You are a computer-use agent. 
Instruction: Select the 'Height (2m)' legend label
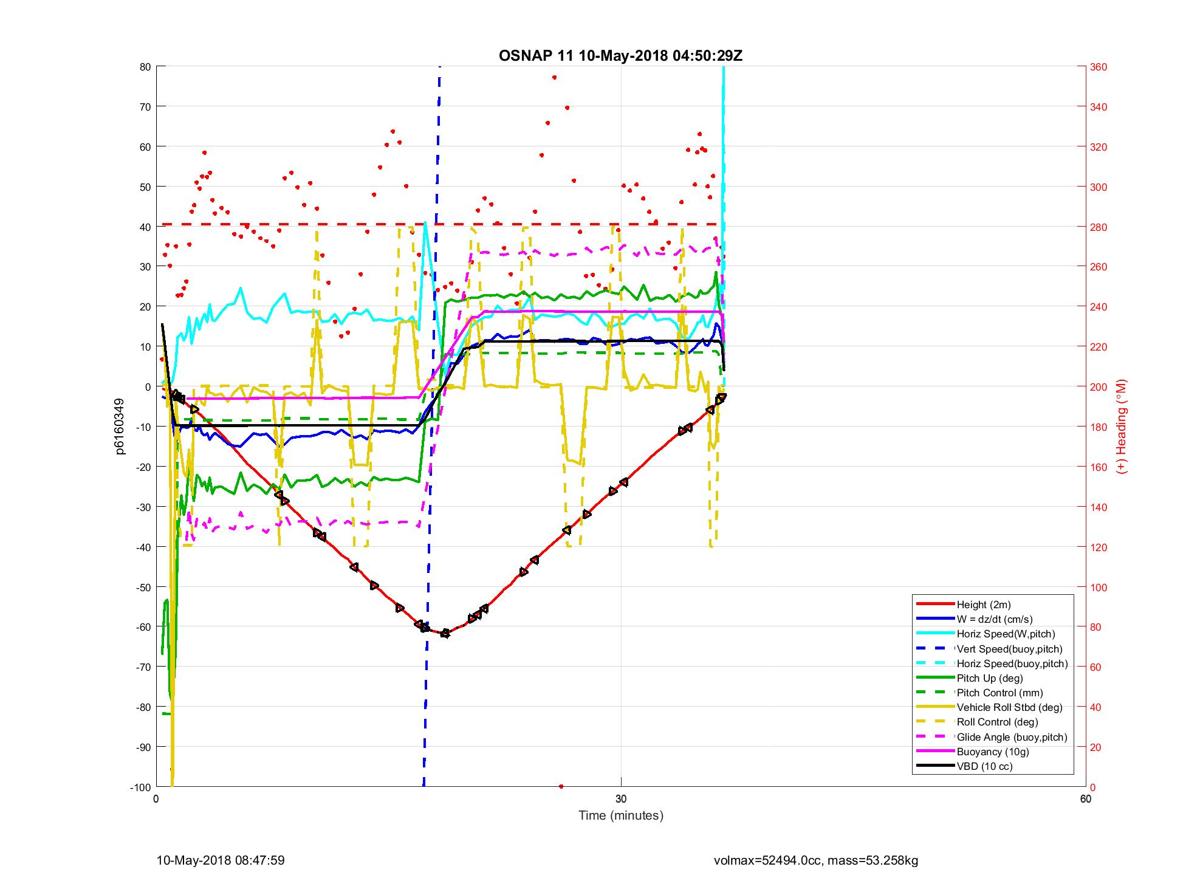pyautogui.click(x=985, y=605)
